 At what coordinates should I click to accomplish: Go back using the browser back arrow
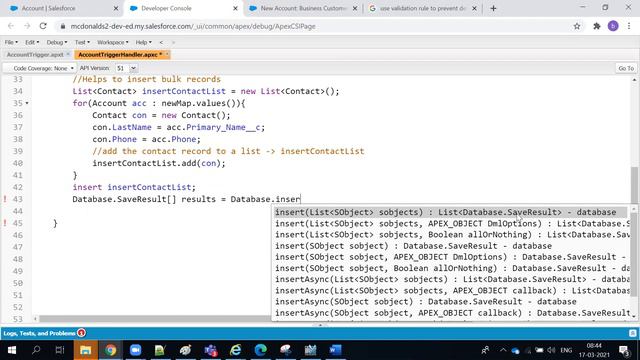pyautogui.click(x=11, y=26)
